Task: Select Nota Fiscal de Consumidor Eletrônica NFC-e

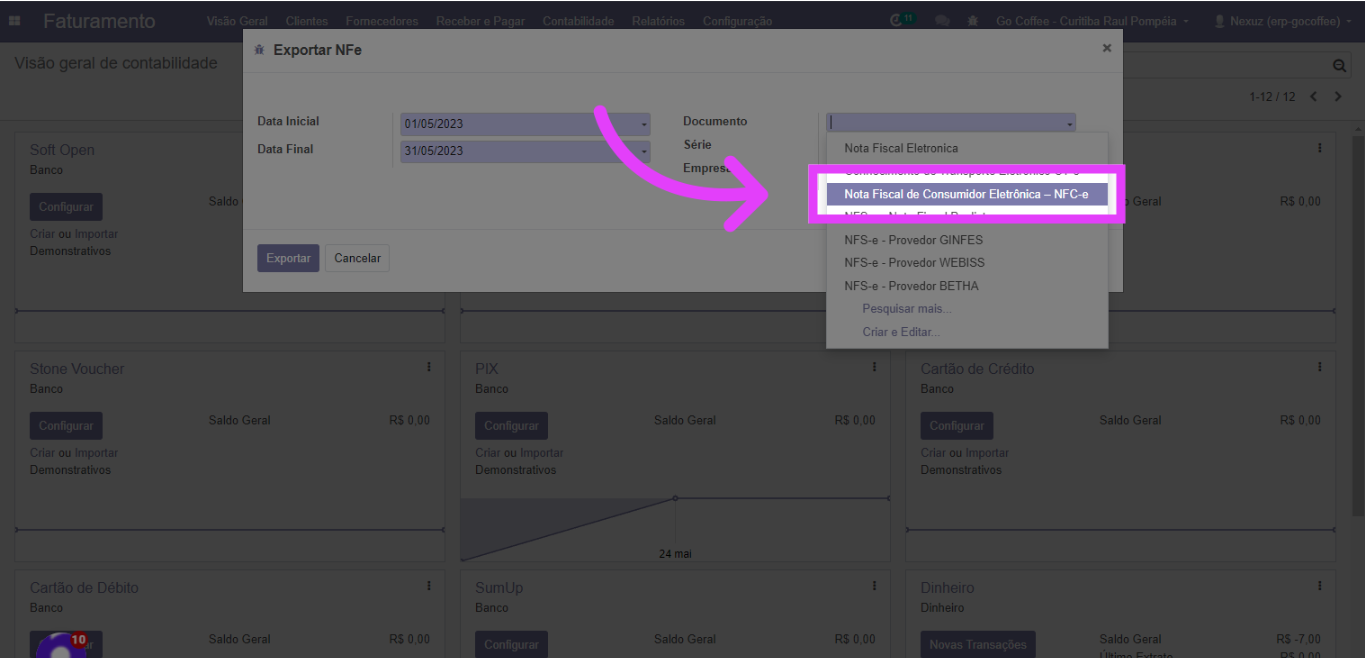Action: (966, 194)
